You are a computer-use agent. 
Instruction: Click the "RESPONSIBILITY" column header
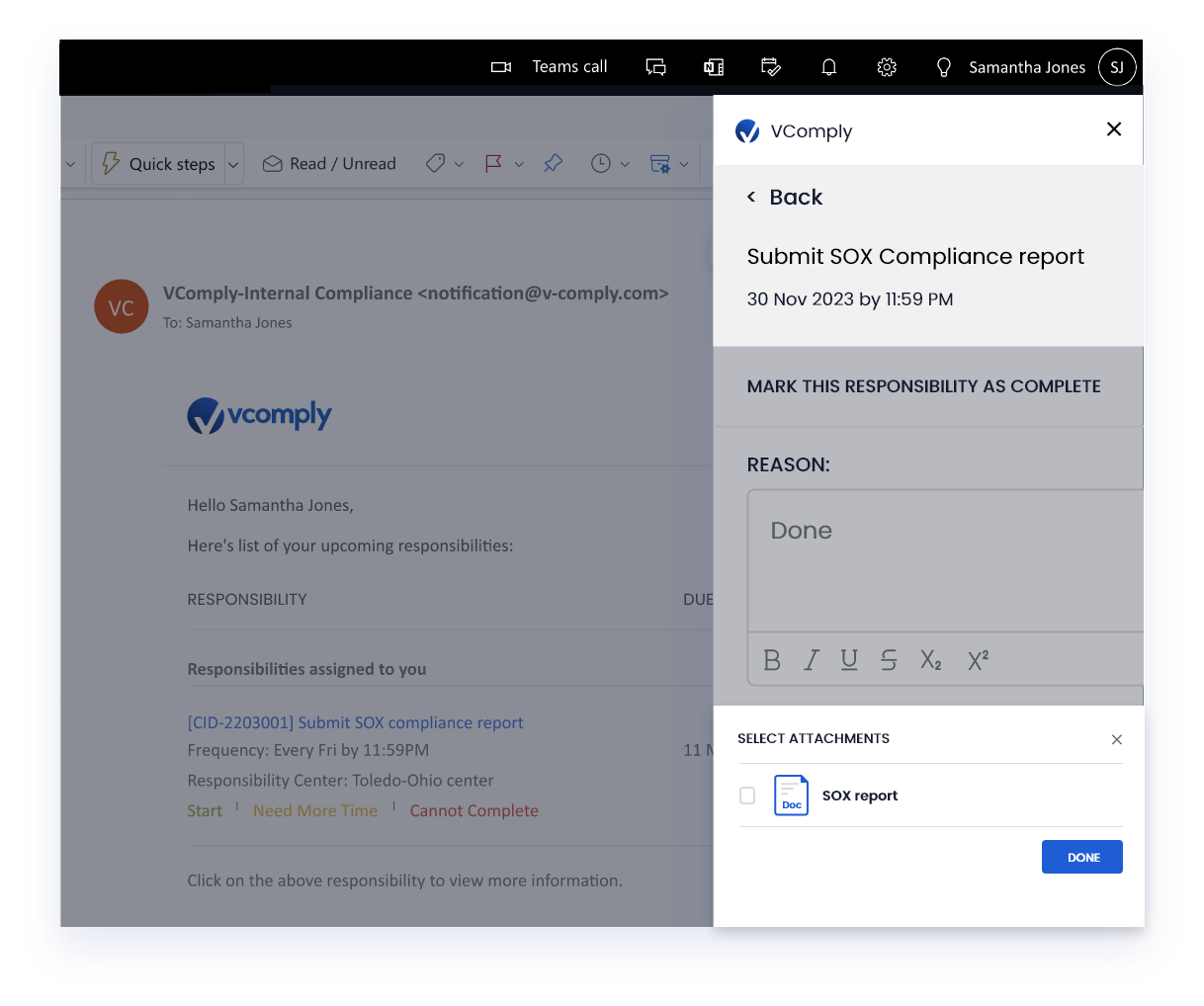click(x=247, y=599)
